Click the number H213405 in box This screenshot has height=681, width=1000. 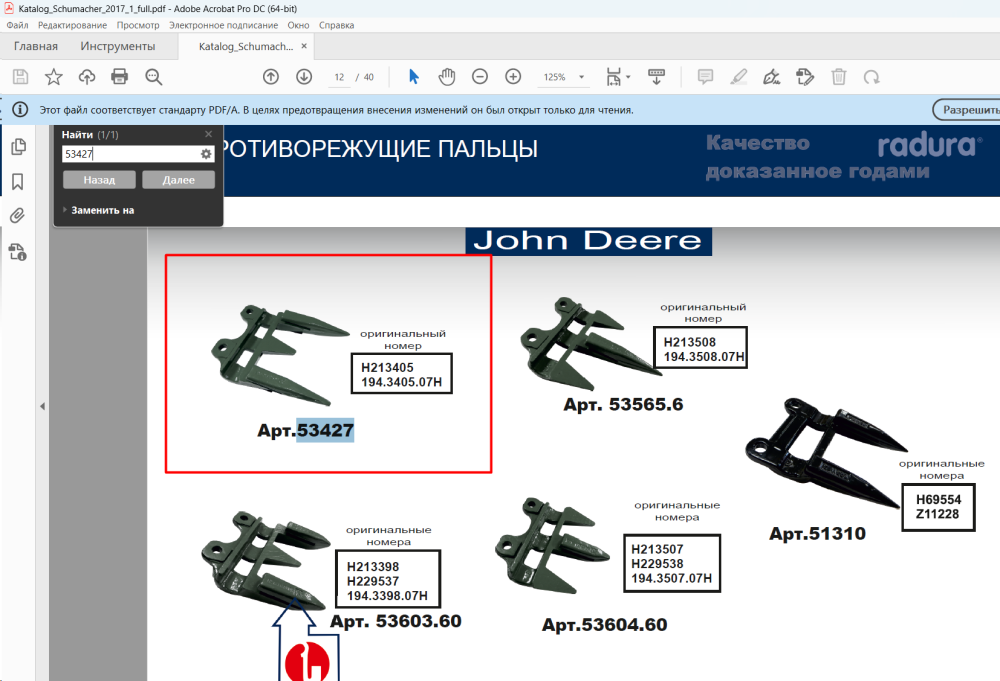click(x=387, y=367)
